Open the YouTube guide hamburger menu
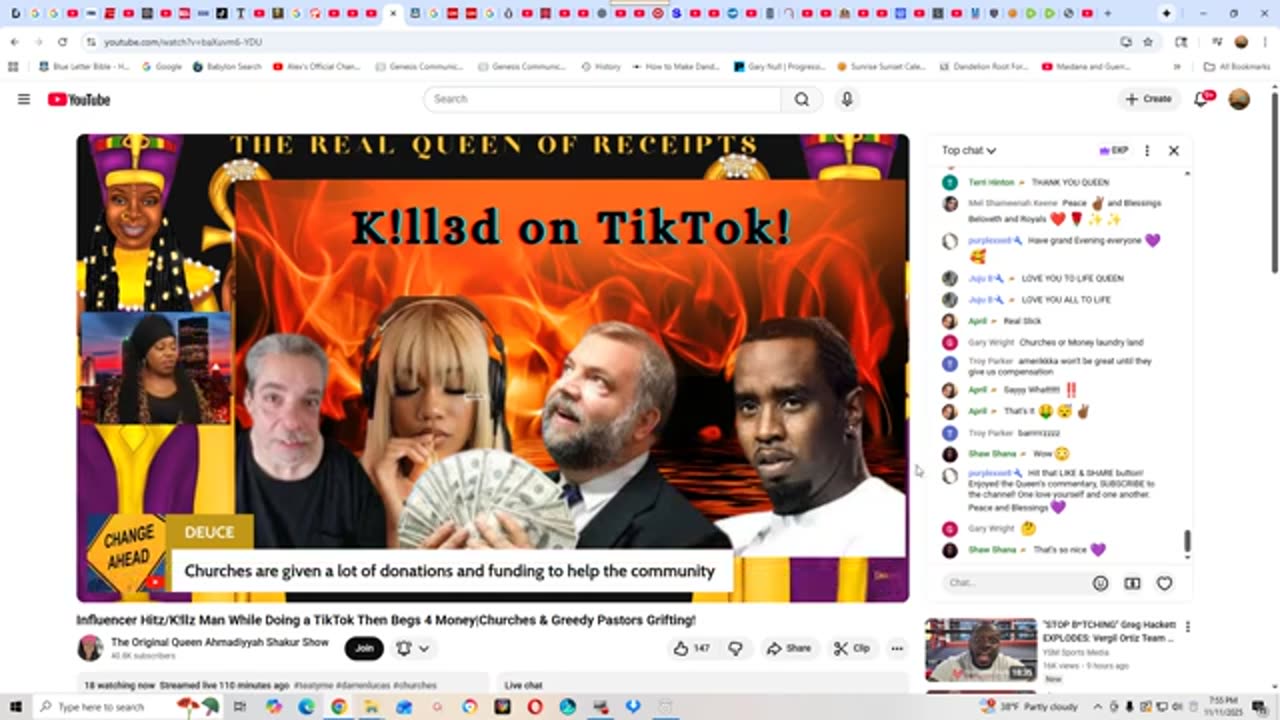The height and width of the screenshot is (720, 1280). point(24,99)
